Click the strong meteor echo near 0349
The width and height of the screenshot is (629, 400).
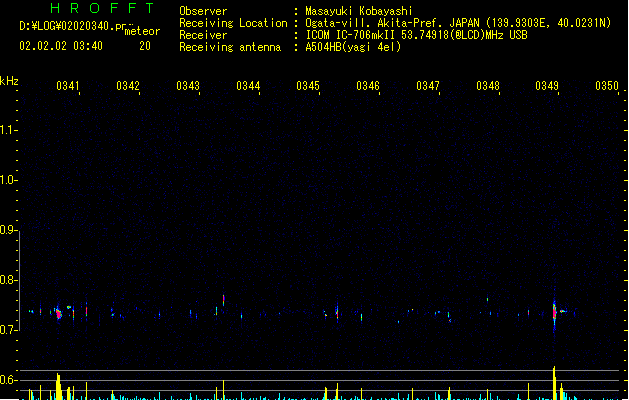tap(554, 312)
